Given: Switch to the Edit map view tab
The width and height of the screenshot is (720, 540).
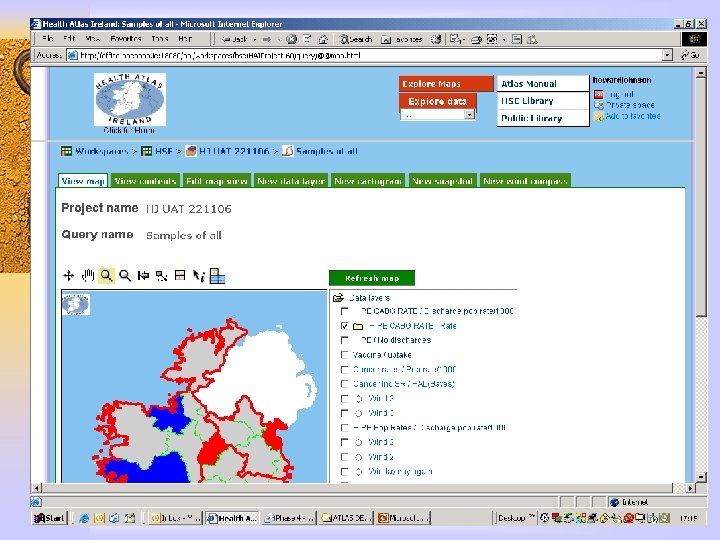Looking at the screenshot, I should click(217, 181).
